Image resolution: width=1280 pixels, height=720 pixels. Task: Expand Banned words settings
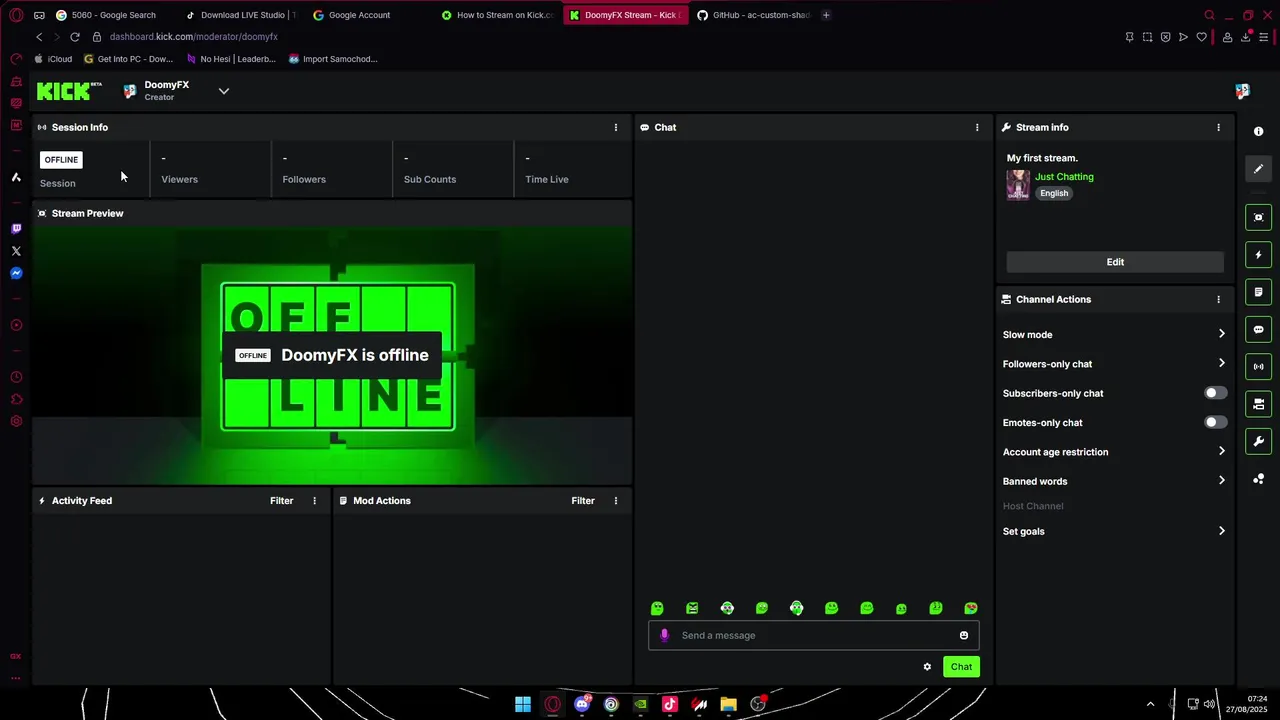pyautogui.click(x=1114, y=481)
